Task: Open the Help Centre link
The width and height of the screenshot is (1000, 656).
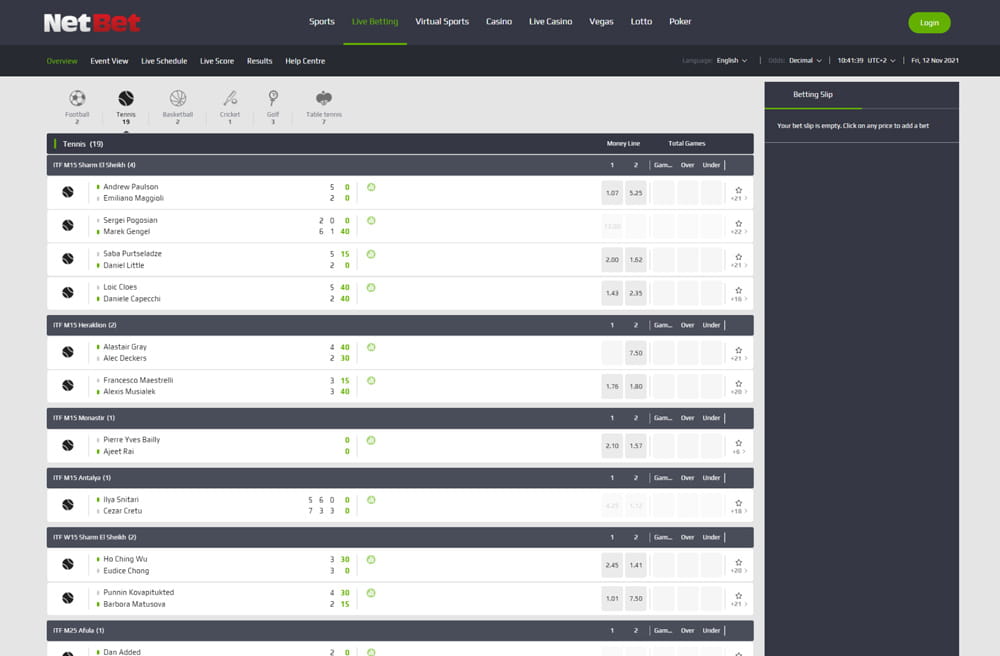Action: click(305, 61)
